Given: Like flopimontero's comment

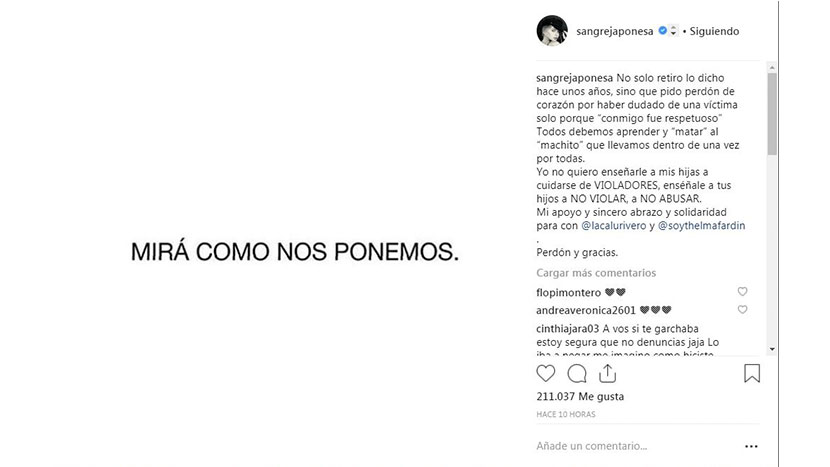Looking at the screenshot, I should (x=742, y=292).
